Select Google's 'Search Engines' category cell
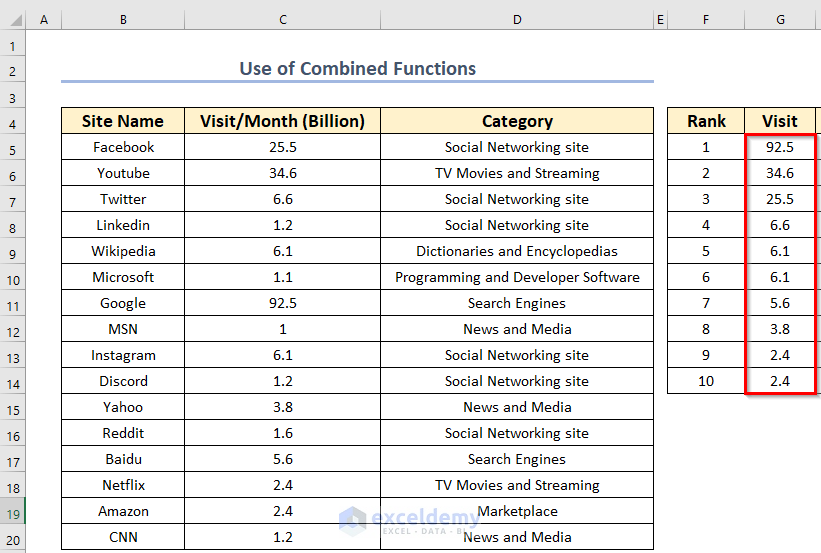The width and height of the screenshot is (821, 553). (517, 303)
